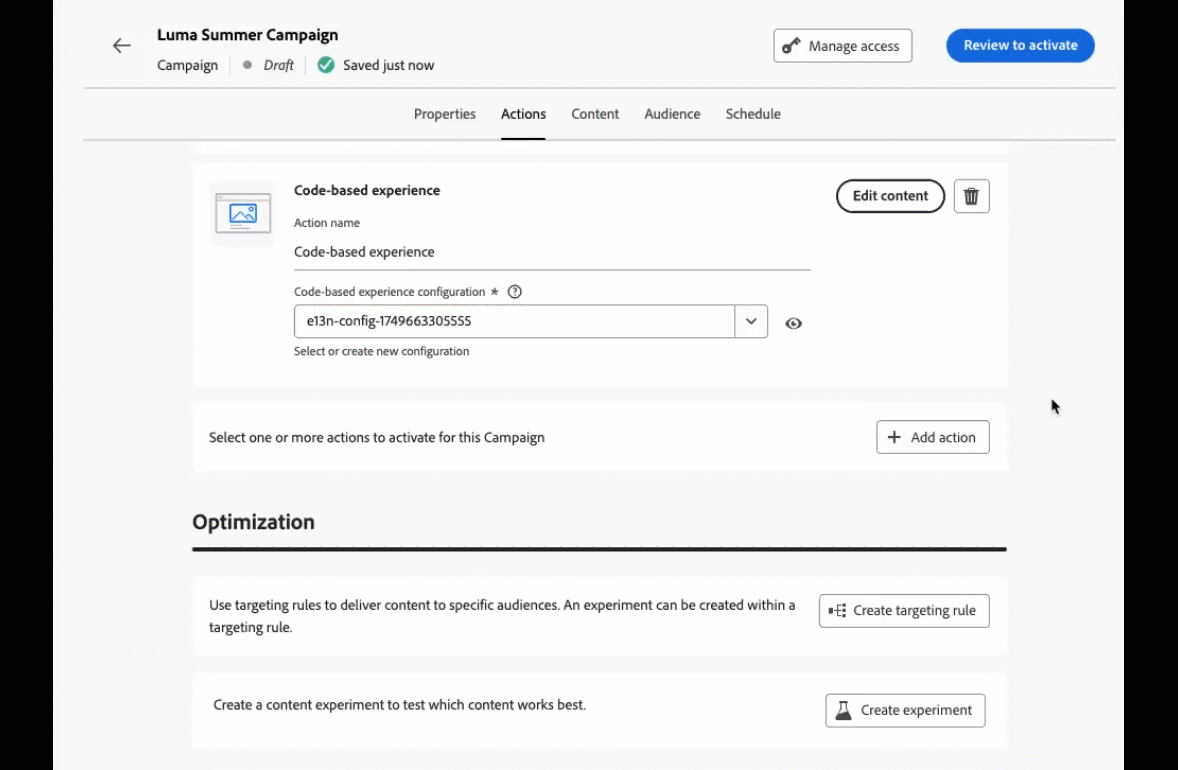
Task: Open the Content tab
Action: [595, 114]
